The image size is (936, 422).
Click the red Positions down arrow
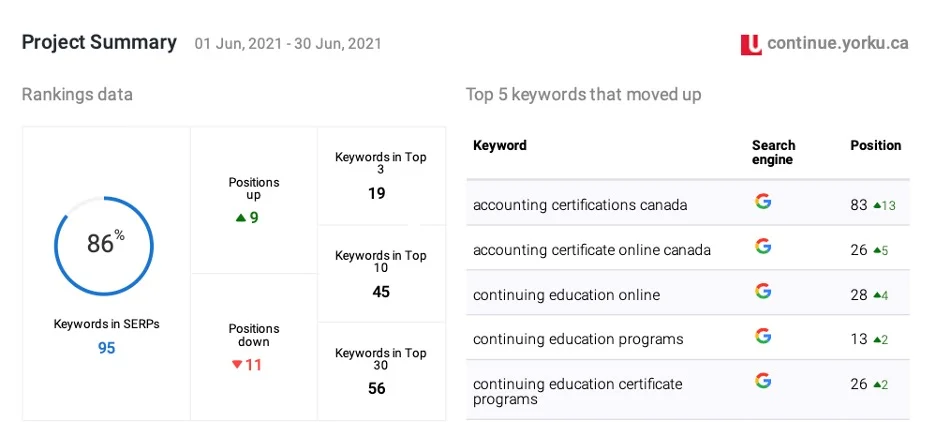[x=237, y=364]
